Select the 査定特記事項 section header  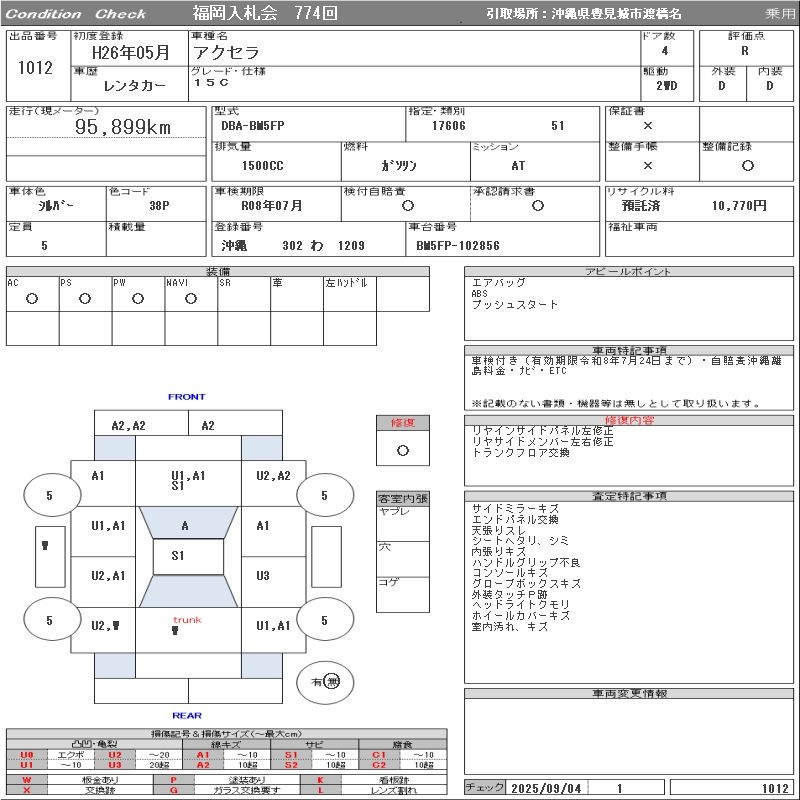pyautogui.click(x=629, y=496)
